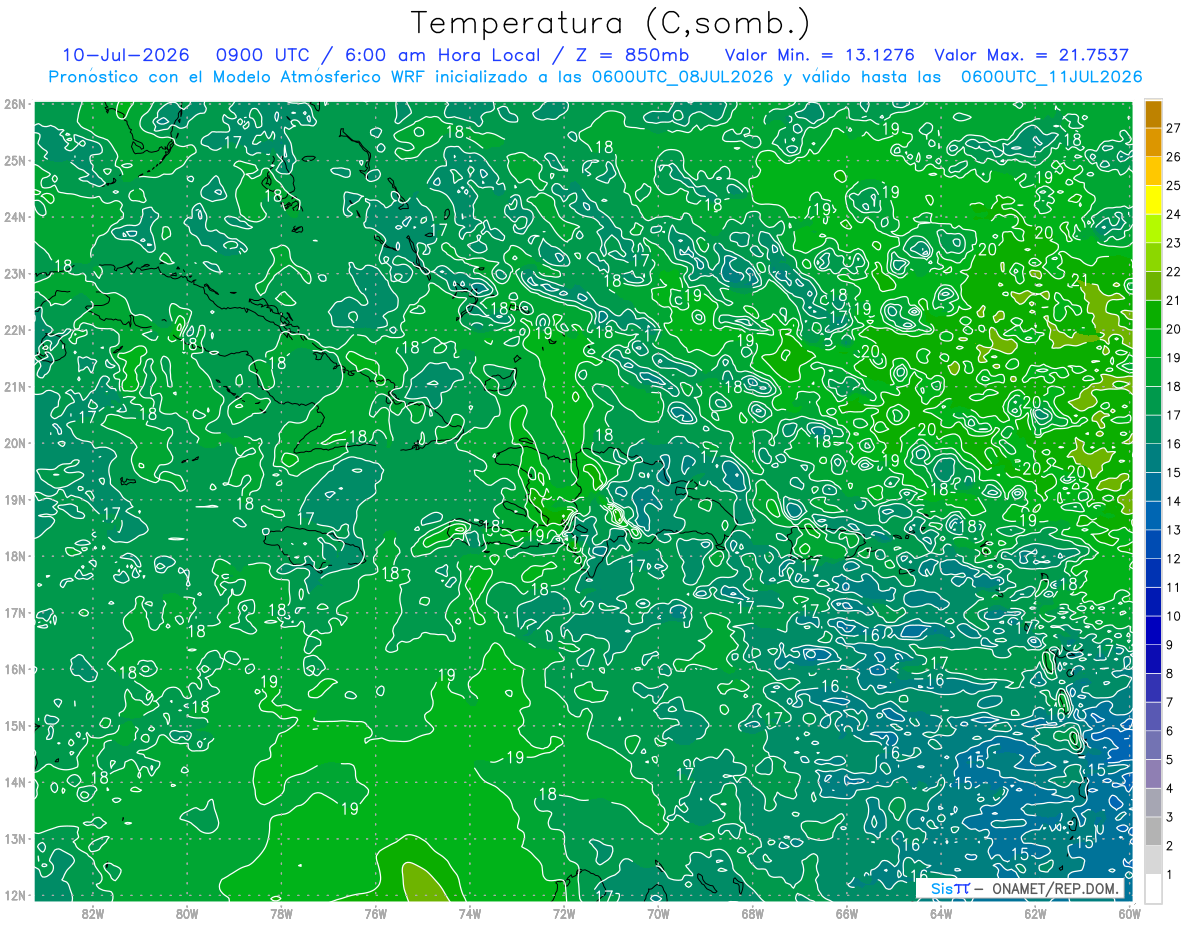Click the "19N" latitude axis label
1200x927 pixels.
pos(14,500)
